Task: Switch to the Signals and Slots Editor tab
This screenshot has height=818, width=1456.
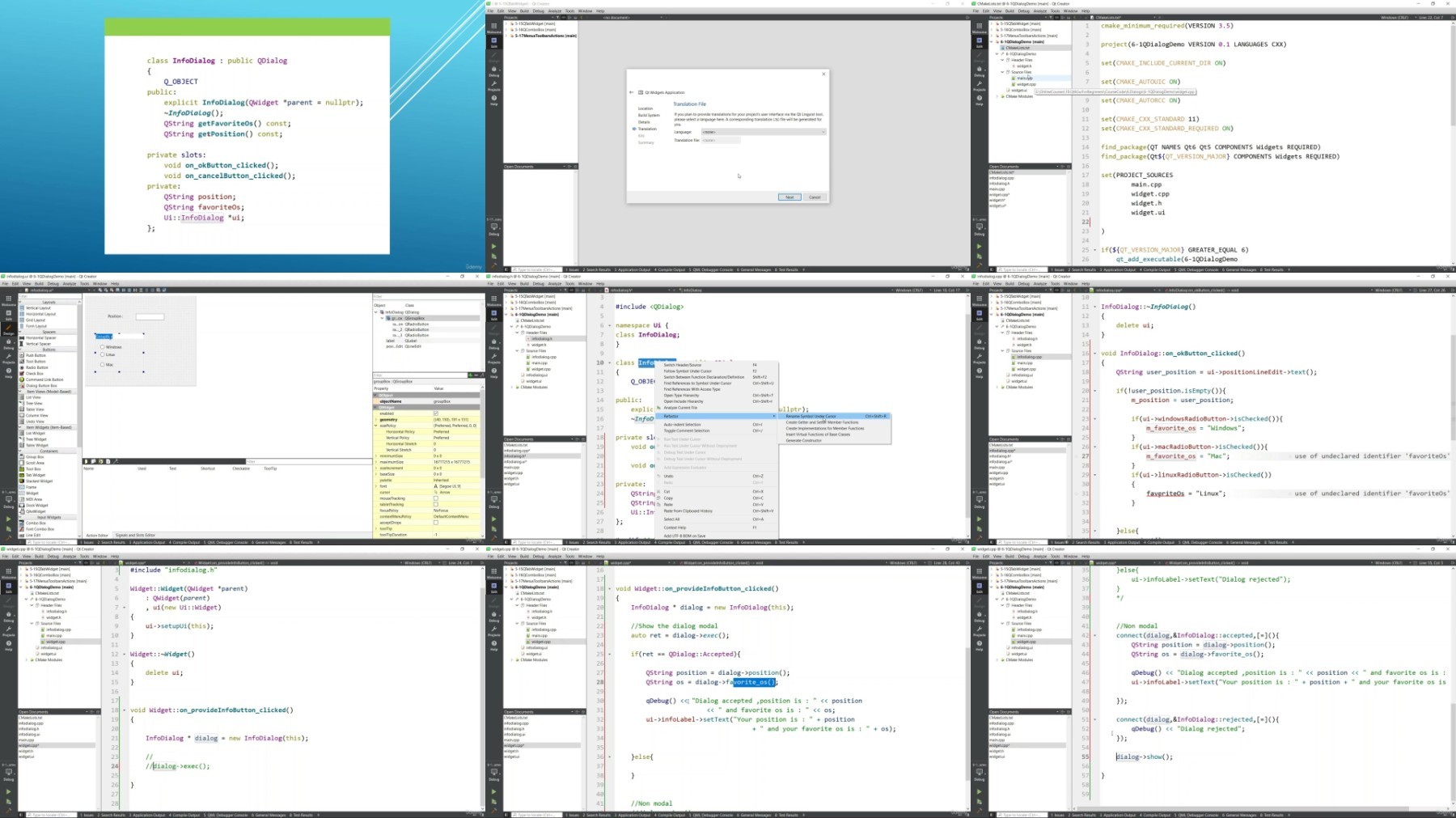Action: 135,535
